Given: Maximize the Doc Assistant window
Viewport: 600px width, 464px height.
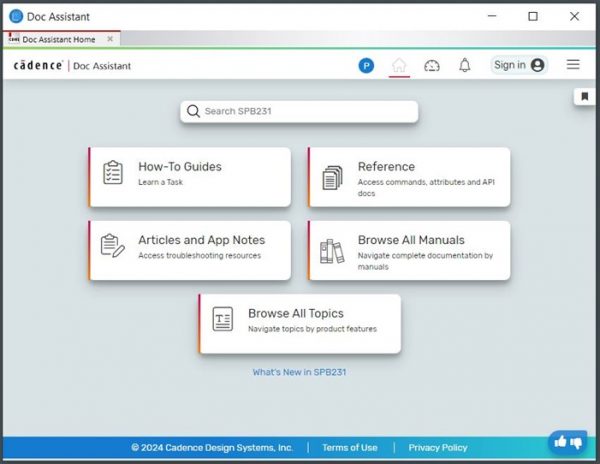Looking at the screenshot, I should [533, 16].
